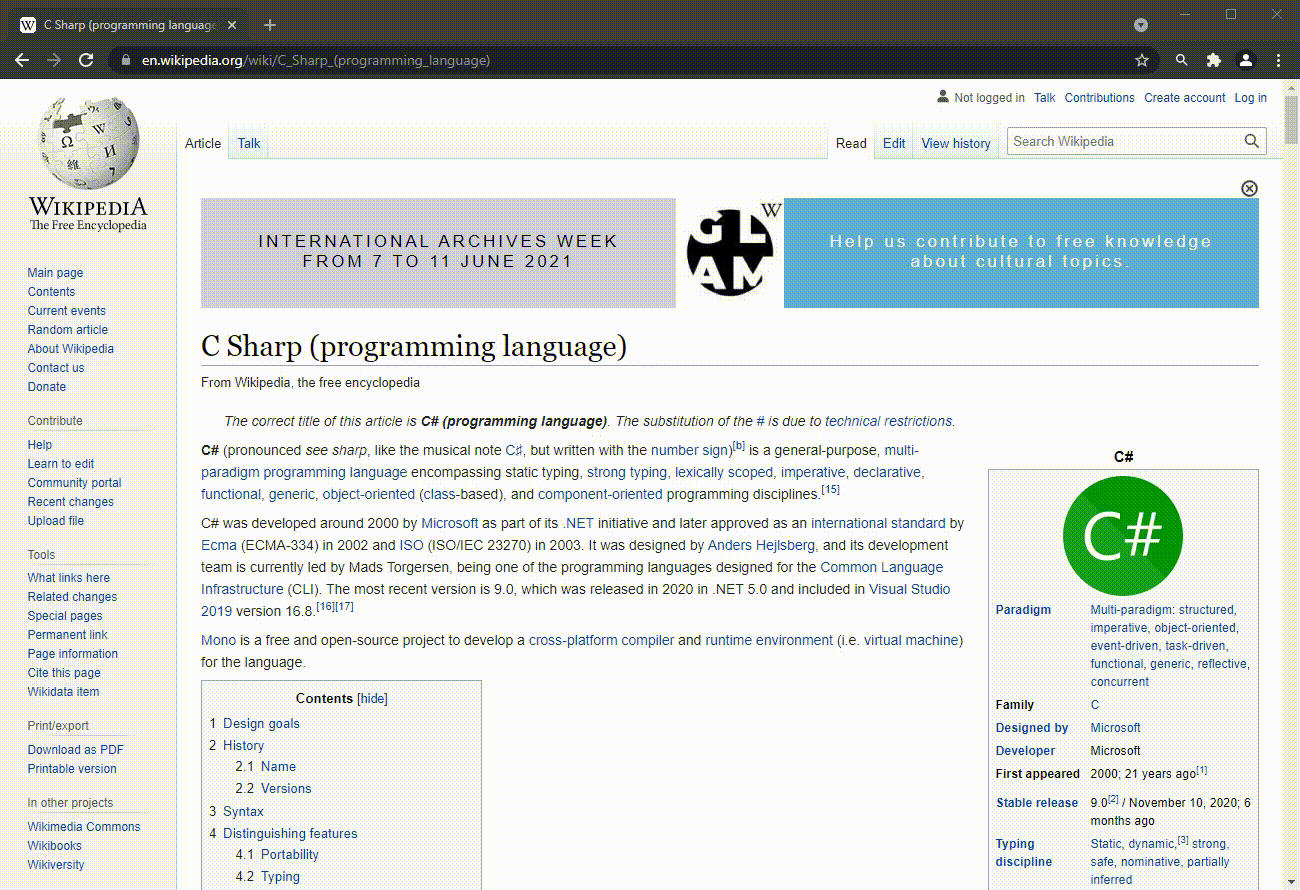Open the Chrome three-dot menu
Screen dimensions: 1300x890
[x=1278, y=60]
